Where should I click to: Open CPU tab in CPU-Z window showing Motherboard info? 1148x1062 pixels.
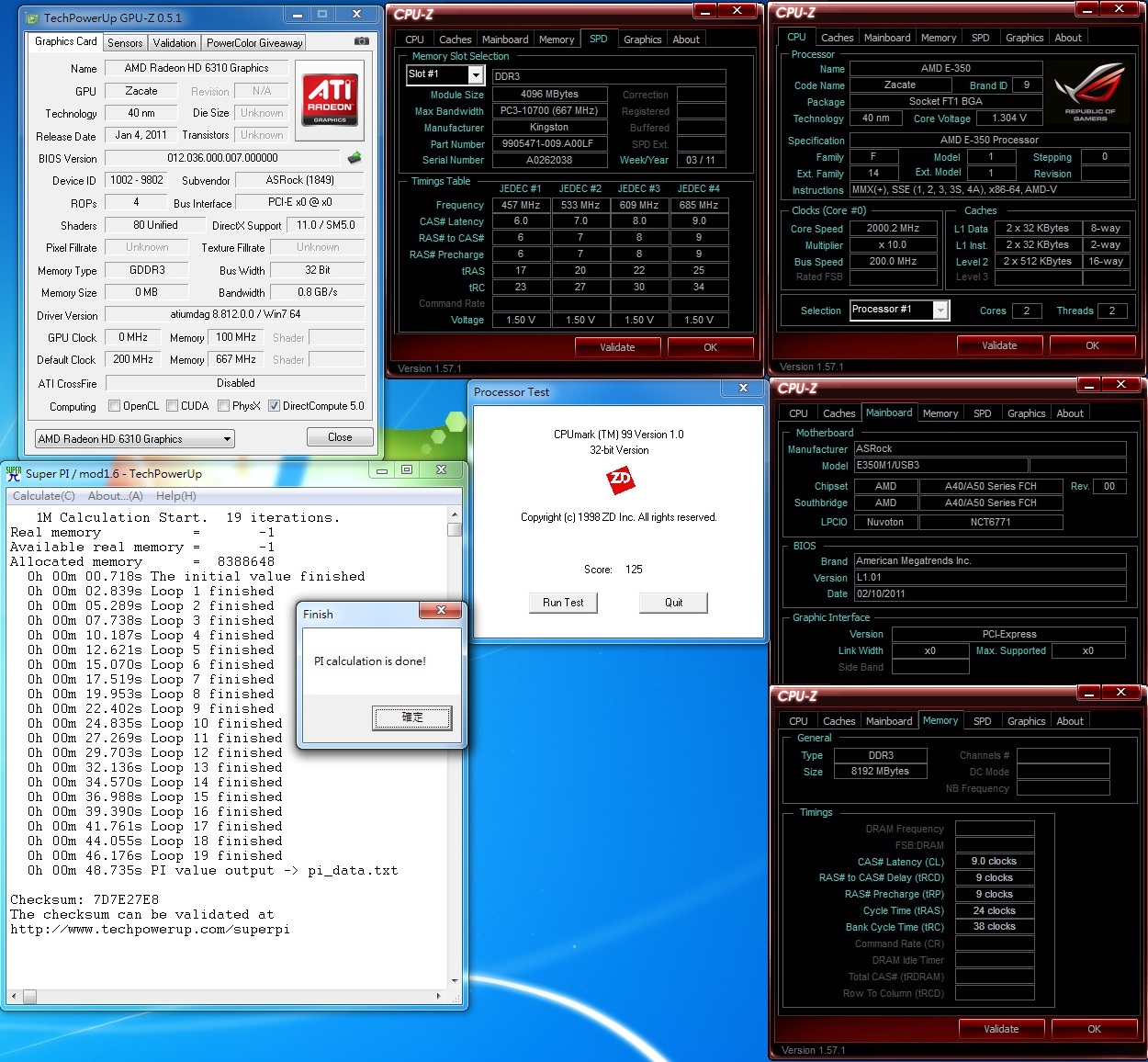pos(799,413)
